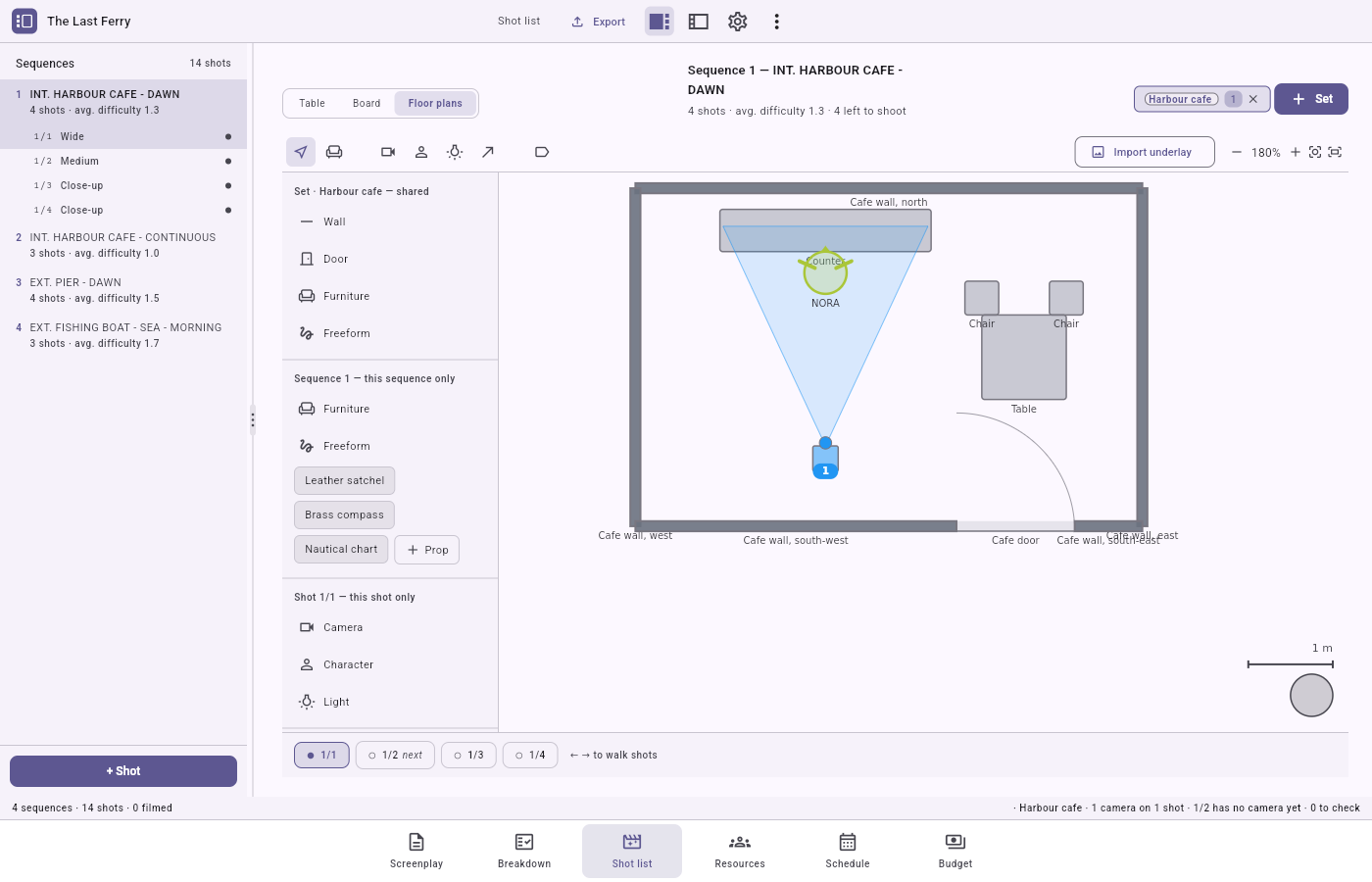Select the 1/1 shot pill
Image resolution: width=1372 pixels, height=882 pixels.
(x=321, y=756)
